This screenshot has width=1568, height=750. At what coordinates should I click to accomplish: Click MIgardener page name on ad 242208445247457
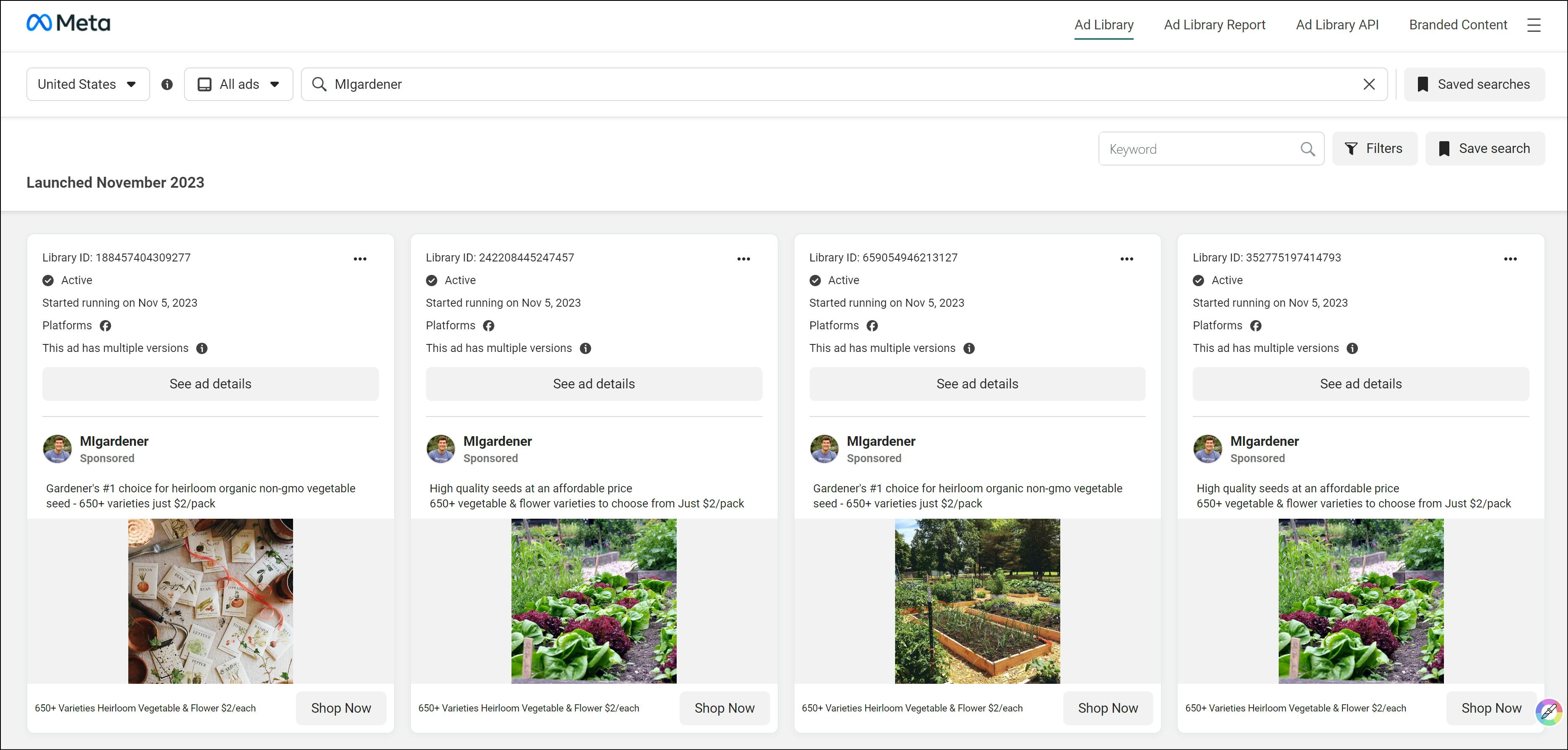pyautogui.click(x=497, y=442)
